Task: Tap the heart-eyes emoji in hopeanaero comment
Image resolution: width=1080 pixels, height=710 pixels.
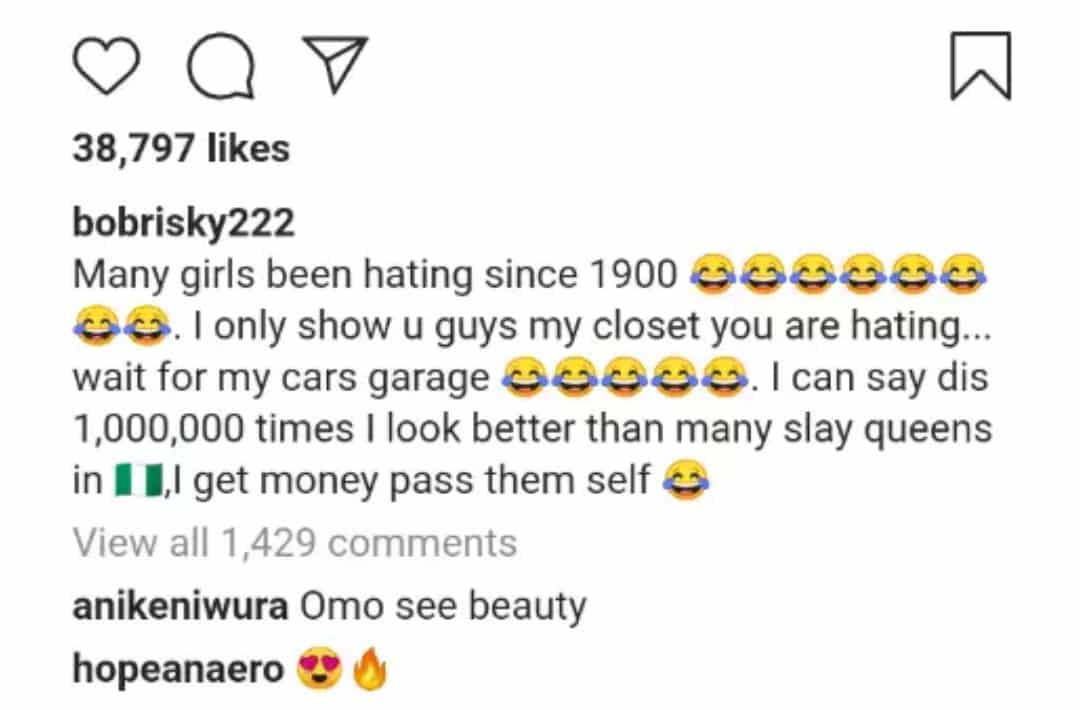Action: tap(319, 668)
